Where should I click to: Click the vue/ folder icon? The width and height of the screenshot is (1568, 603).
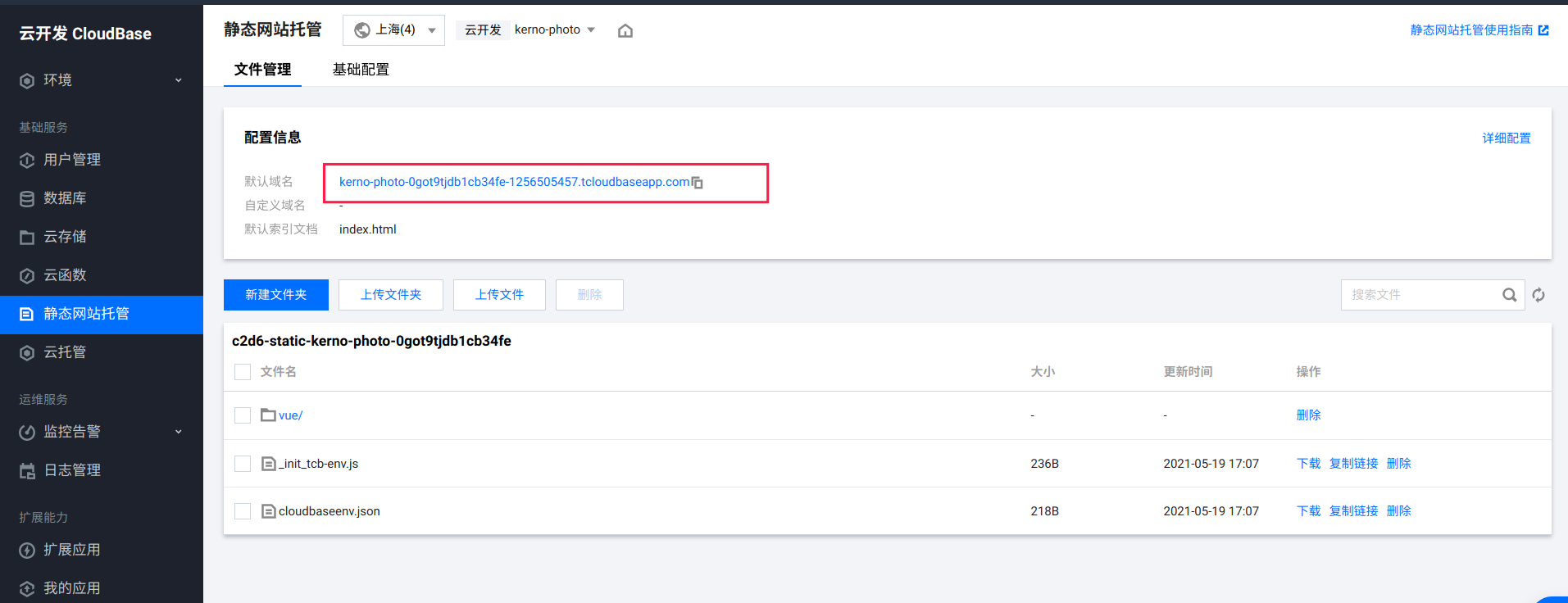pyautogui.click(x=268, y=415)
